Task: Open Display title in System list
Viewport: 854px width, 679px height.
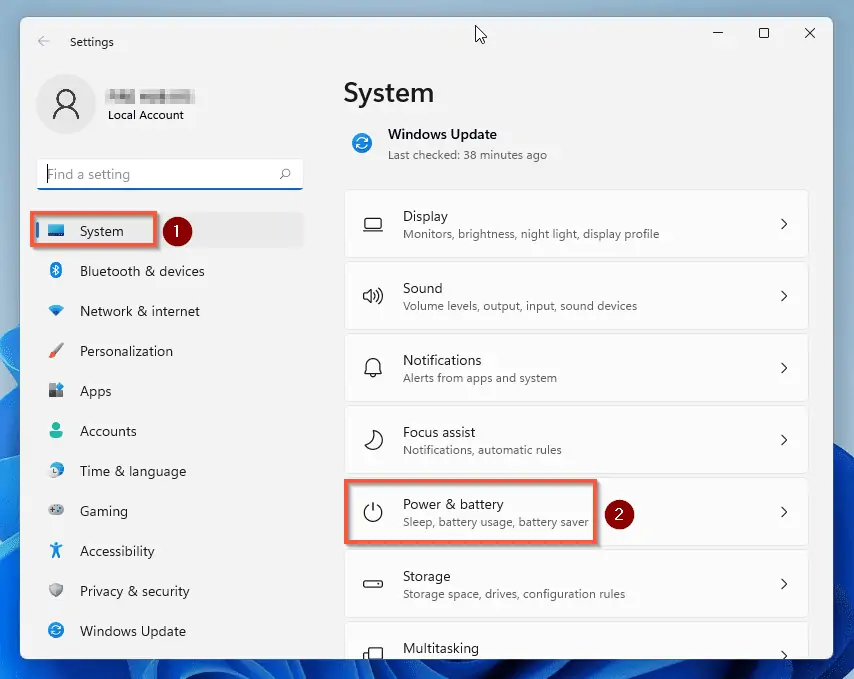Action: tap(425, 216)
